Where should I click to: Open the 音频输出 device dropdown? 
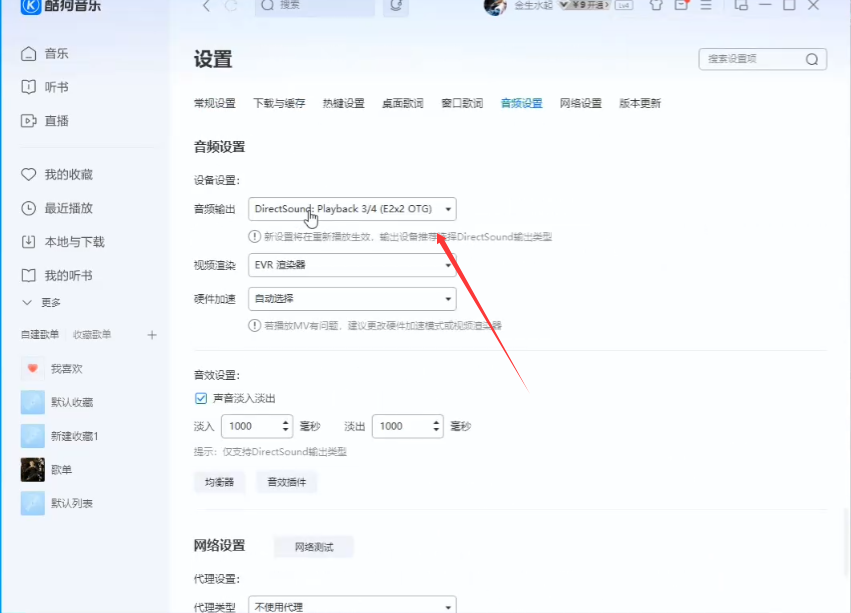351,210
